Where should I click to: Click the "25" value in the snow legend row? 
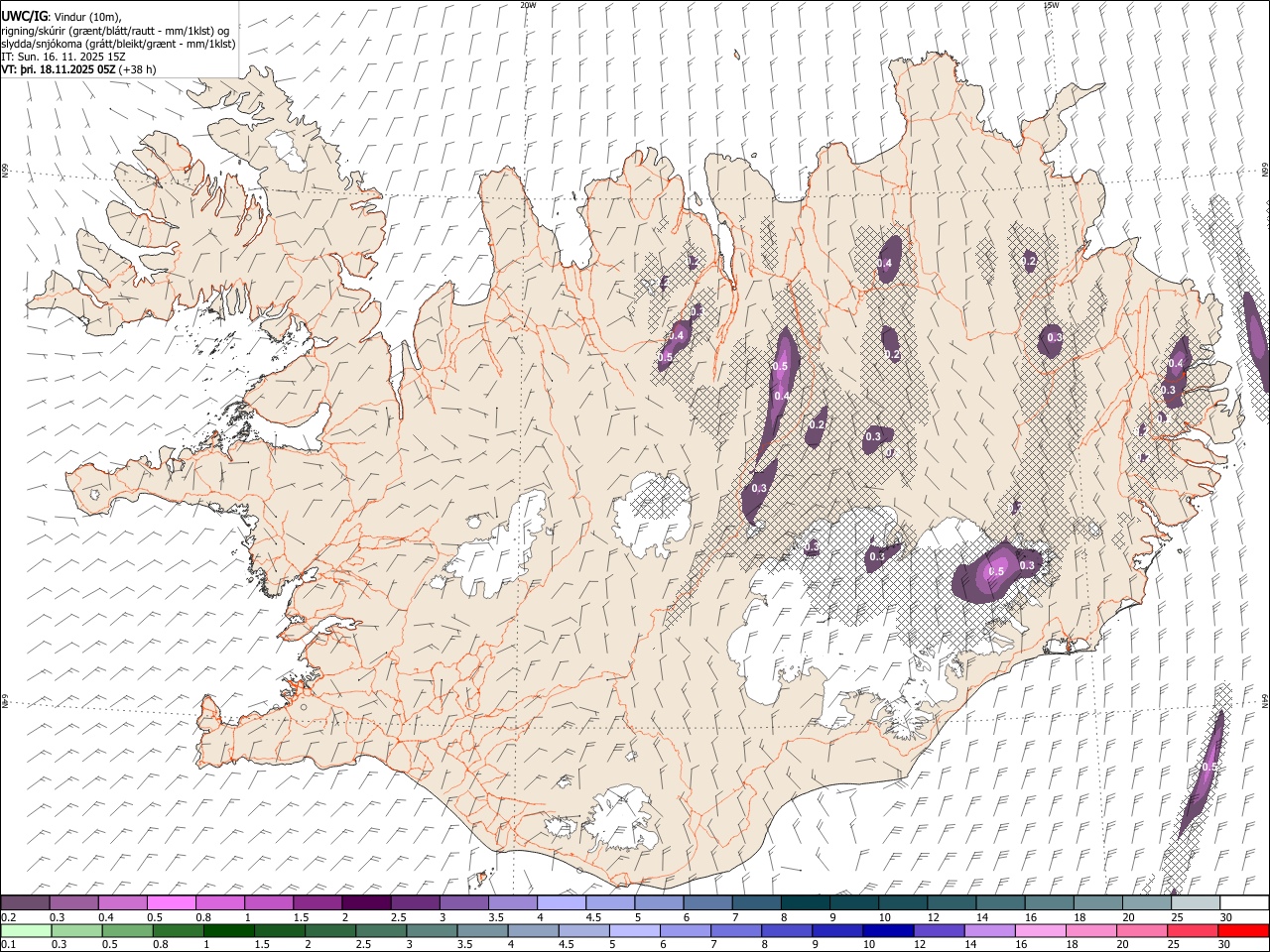[1176, 917]
